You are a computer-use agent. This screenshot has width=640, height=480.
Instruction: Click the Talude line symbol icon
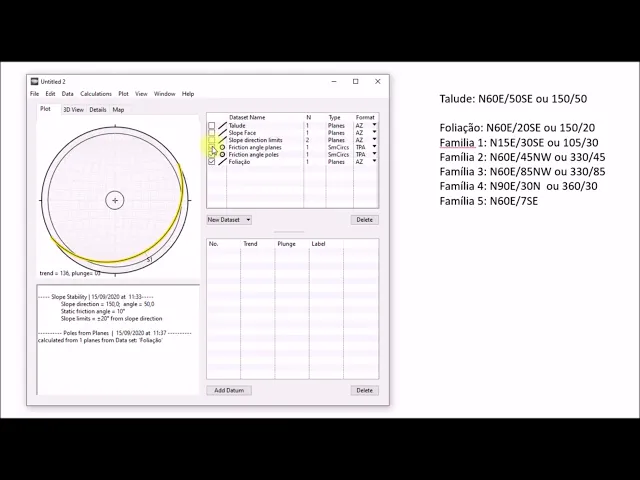[x=222, y=125]
